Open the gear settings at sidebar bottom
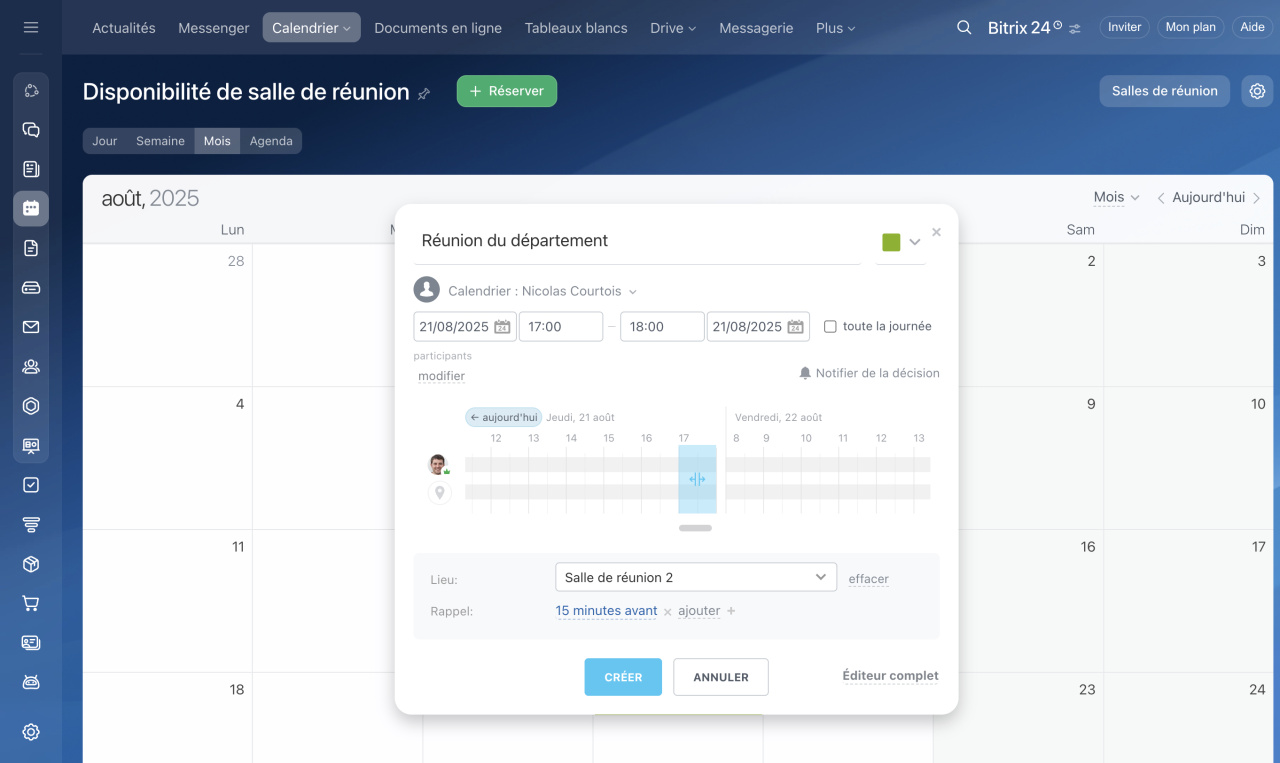 [x=31, y=732]
